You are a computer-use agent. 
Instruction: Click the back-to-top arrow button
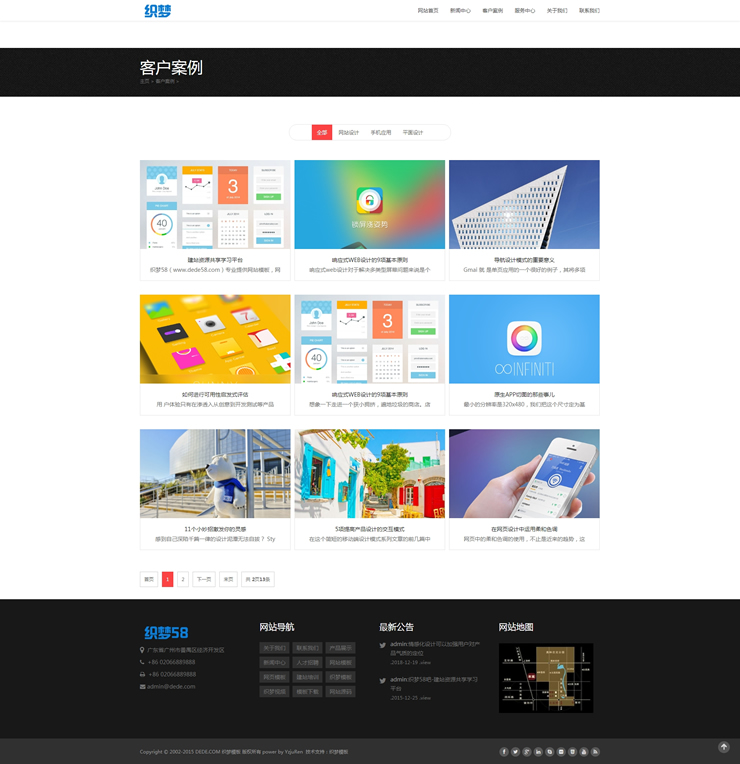(x=724, y=747)
